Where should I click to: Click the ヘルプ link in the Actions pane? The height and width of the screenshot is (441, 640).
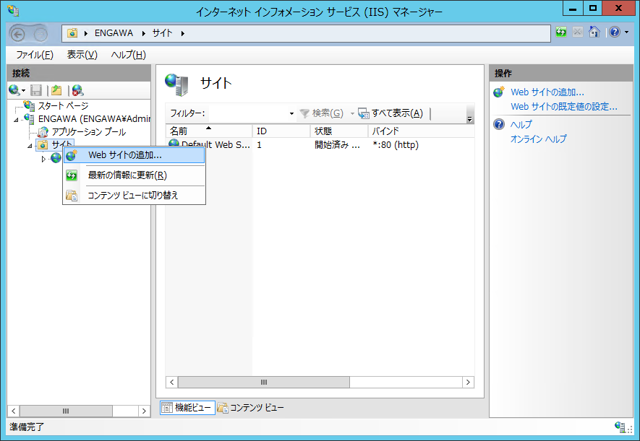point(521,125)
